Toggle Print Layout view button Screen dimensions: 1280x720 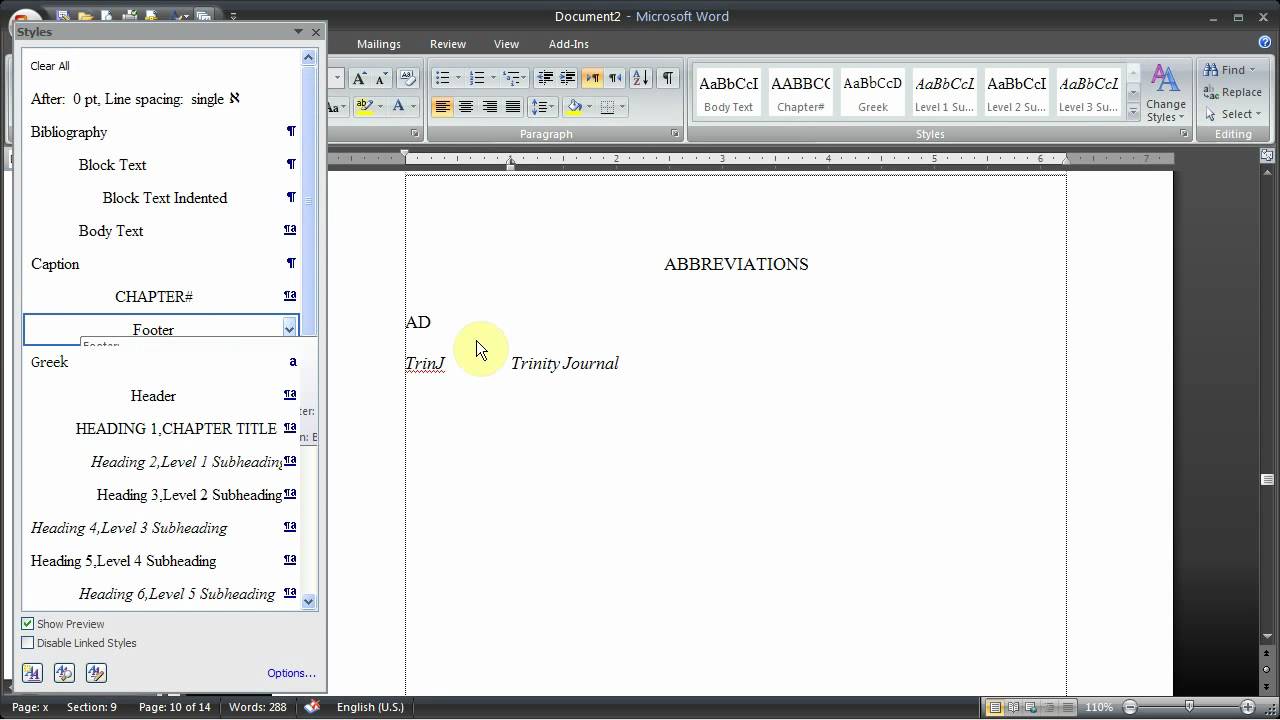pos(995,707)
